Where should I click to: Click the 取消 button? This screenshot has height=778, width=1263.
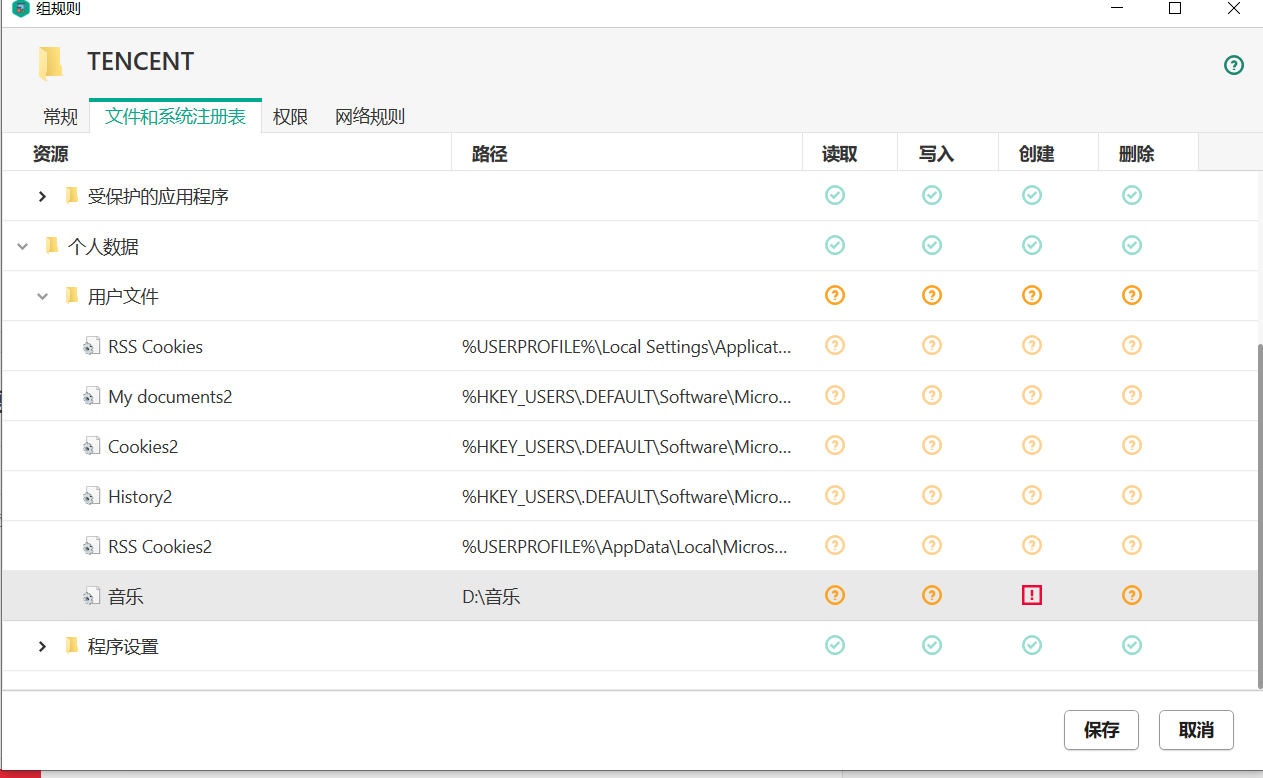pos(1196,730)
